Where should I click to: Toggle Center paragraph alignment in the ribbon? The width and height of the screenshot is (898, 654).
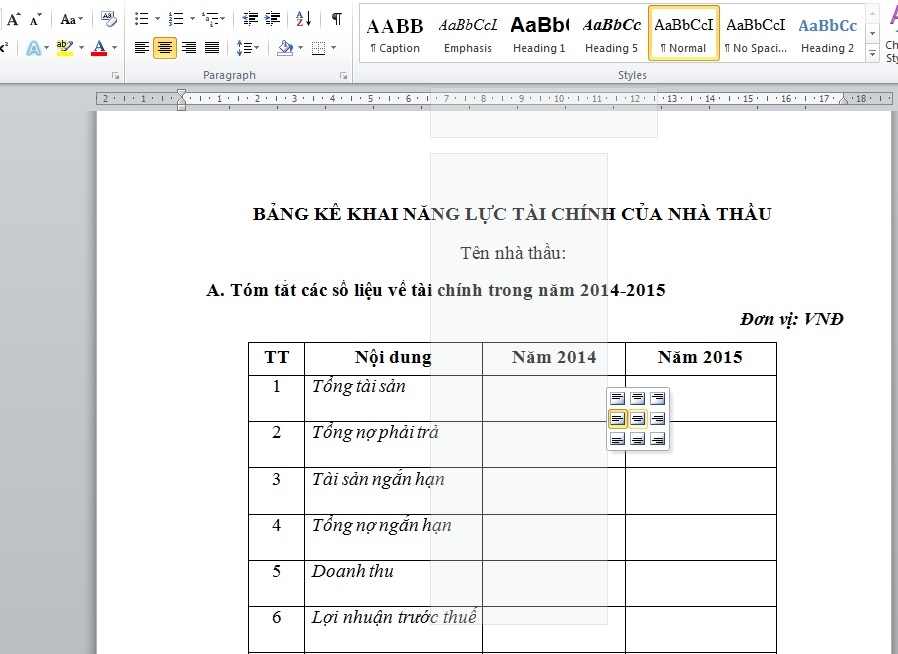click(x=165, y=47)
